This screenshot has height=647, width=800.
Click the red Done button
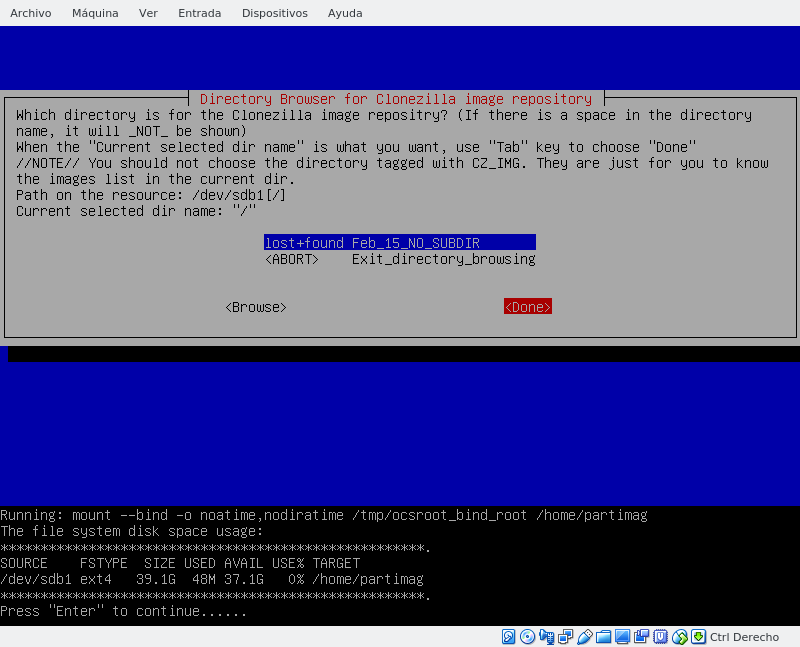click(x=528, y=307)
